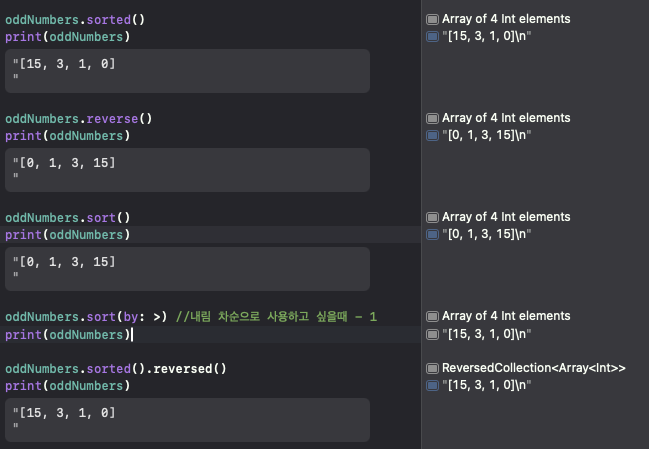Screen dimensions: 649x449
Task: Show result icon for sort(by: >) row
Action: click(x=432, y=316)
